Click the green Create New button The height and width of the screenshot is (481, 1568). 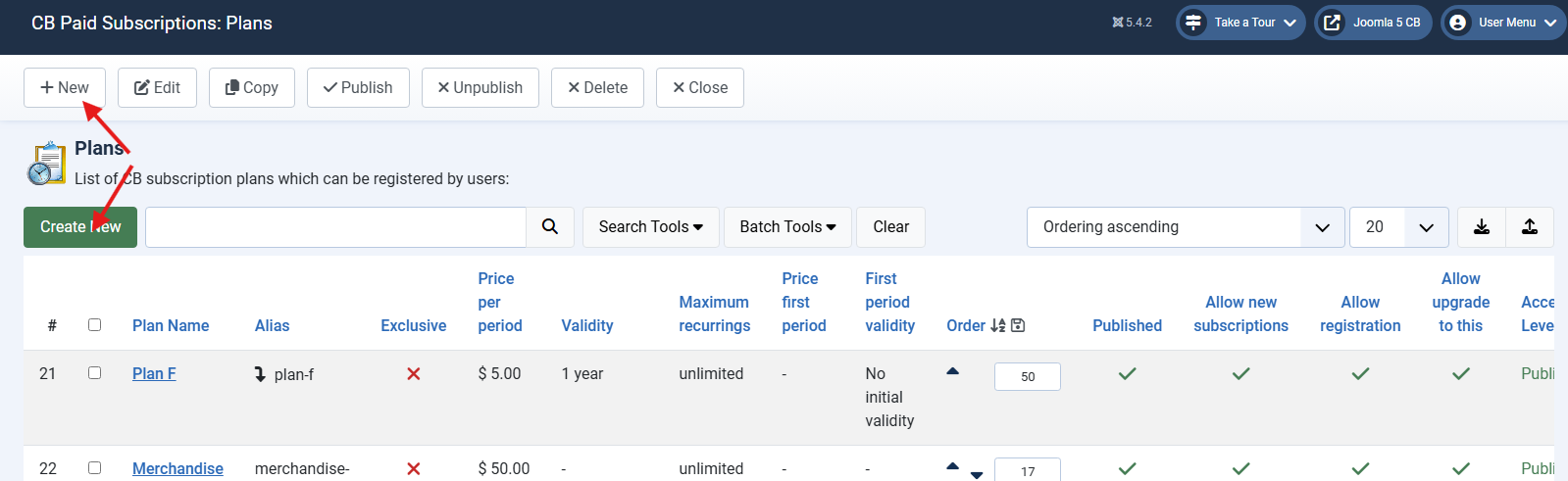(80, 227)
